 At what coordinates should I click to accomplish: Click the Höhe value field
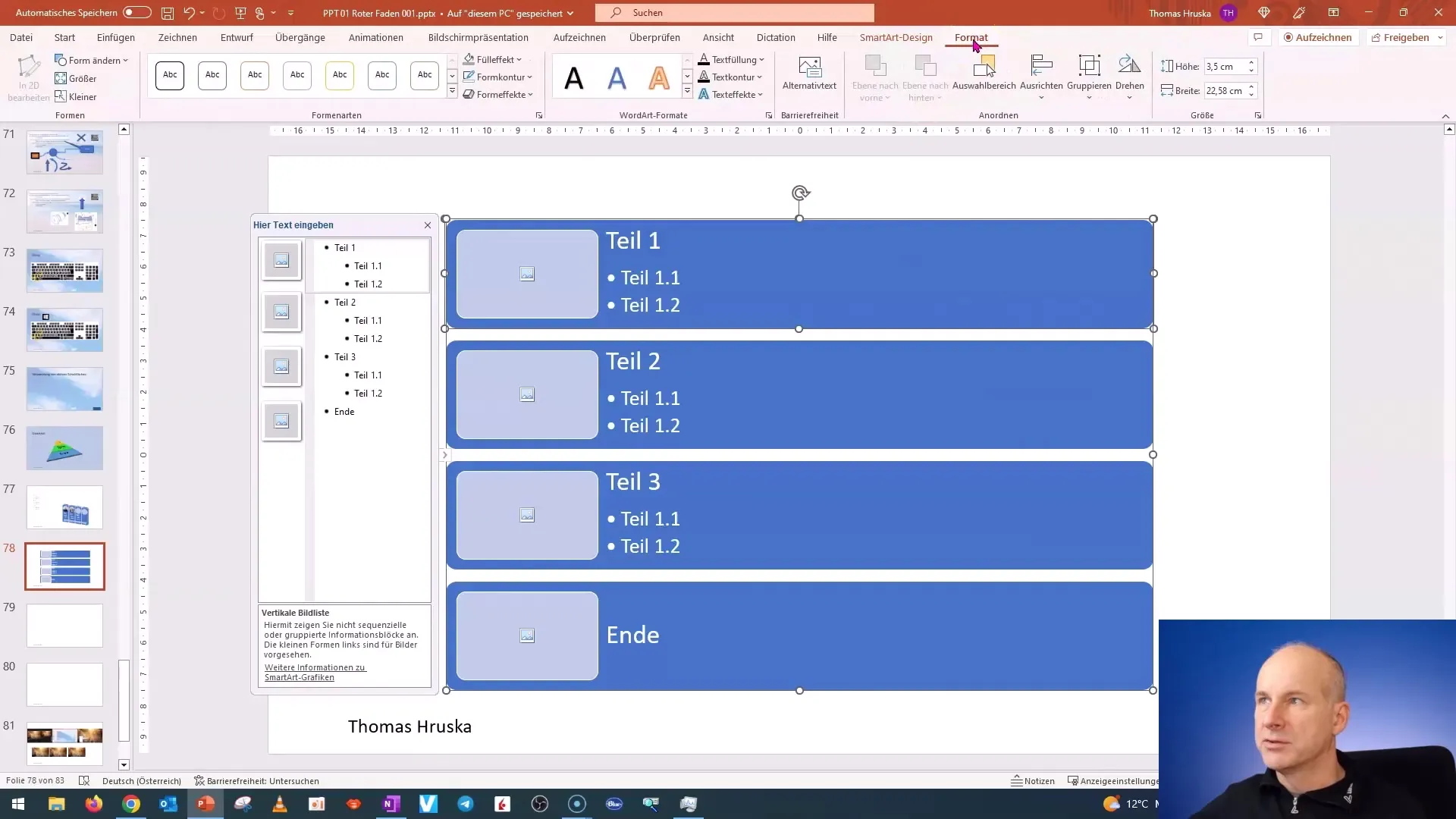(1224, 67)
